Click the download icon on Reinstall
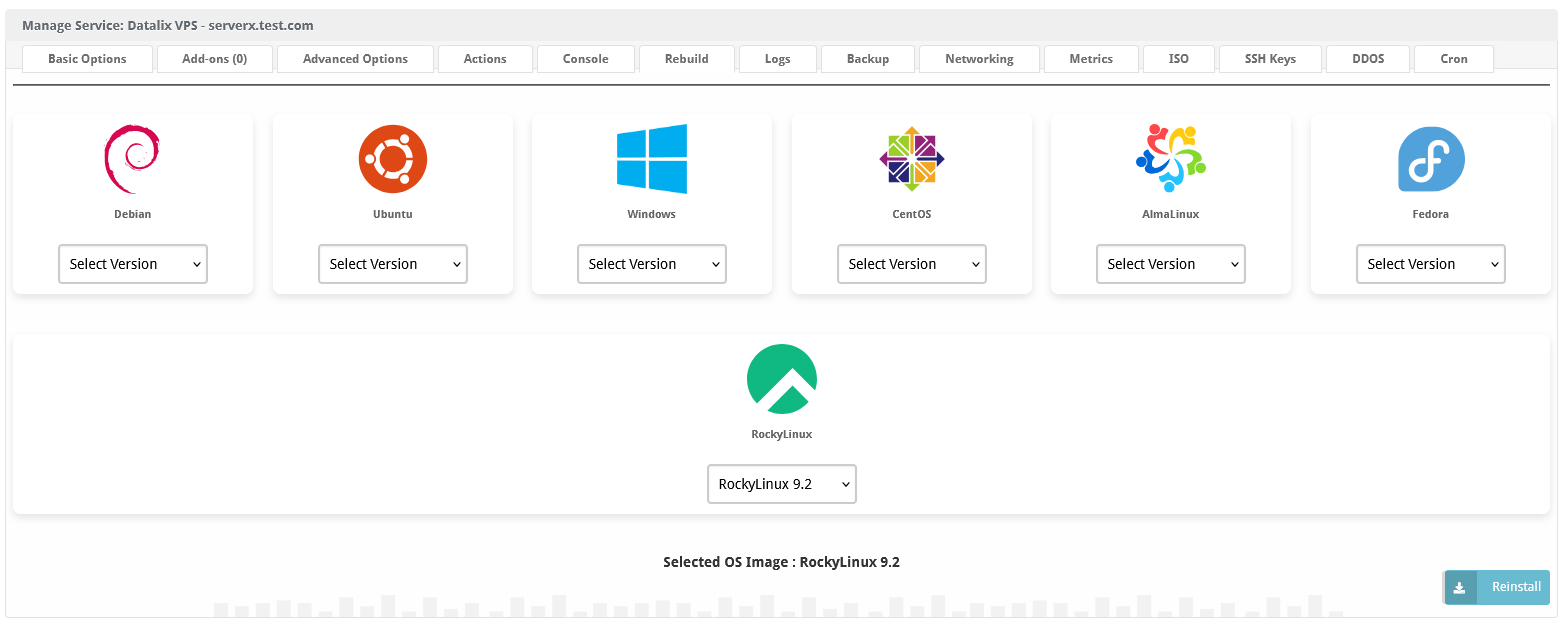This screenshot has height=629, width=1566. tap(1460, 587)
